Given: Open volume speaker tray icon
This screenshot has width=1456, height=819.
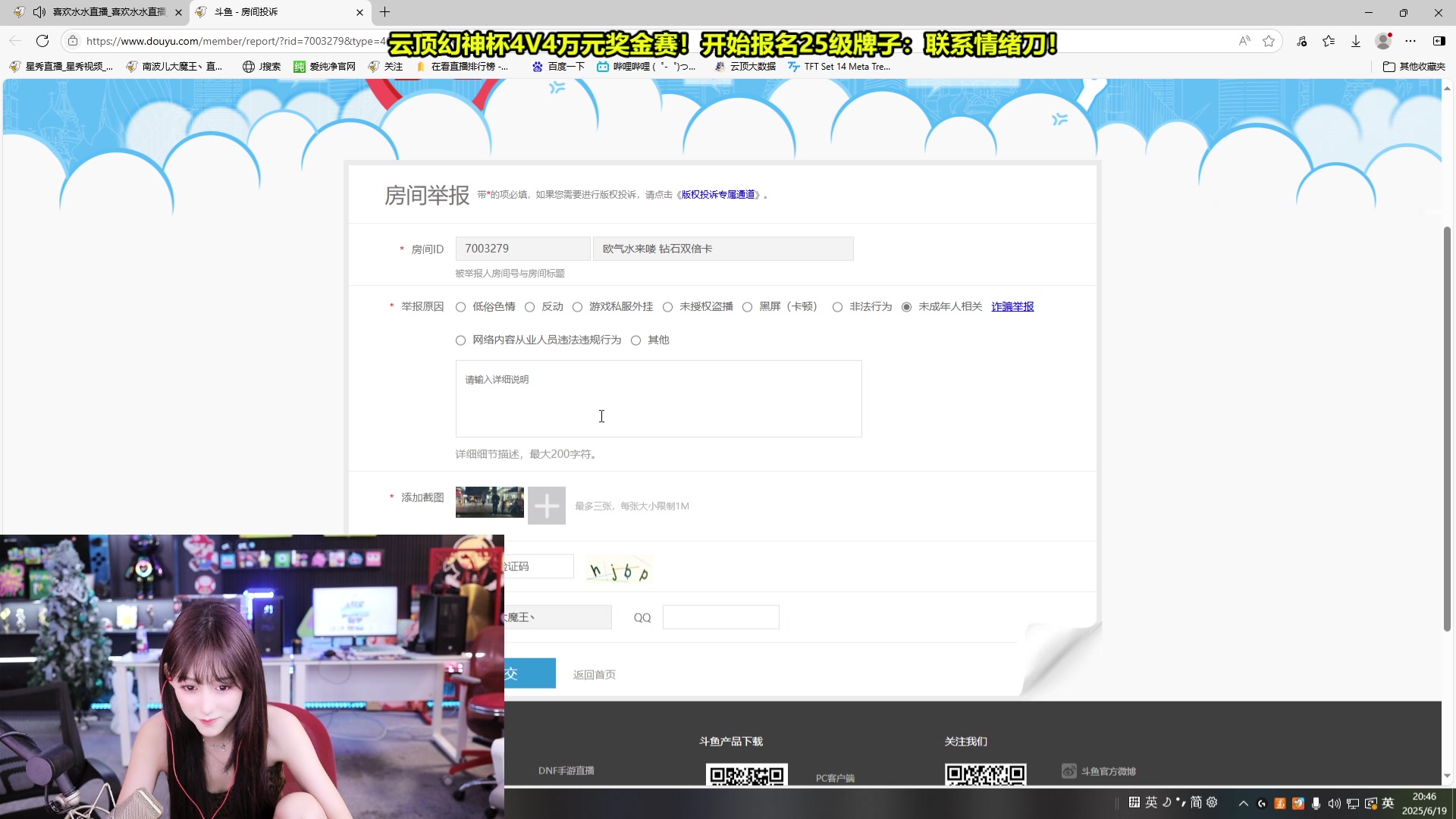Looking at the screenshot, I should (1334, 803).
